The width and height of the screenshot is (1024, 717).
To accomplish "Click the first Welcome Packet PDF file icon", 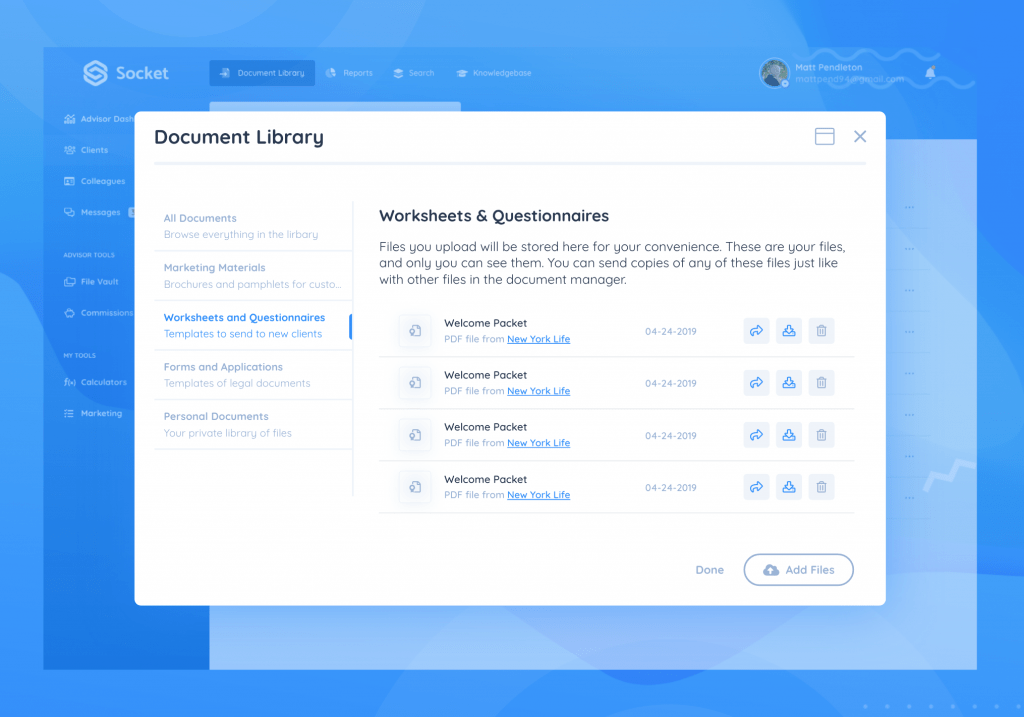I will click(415, 331).
